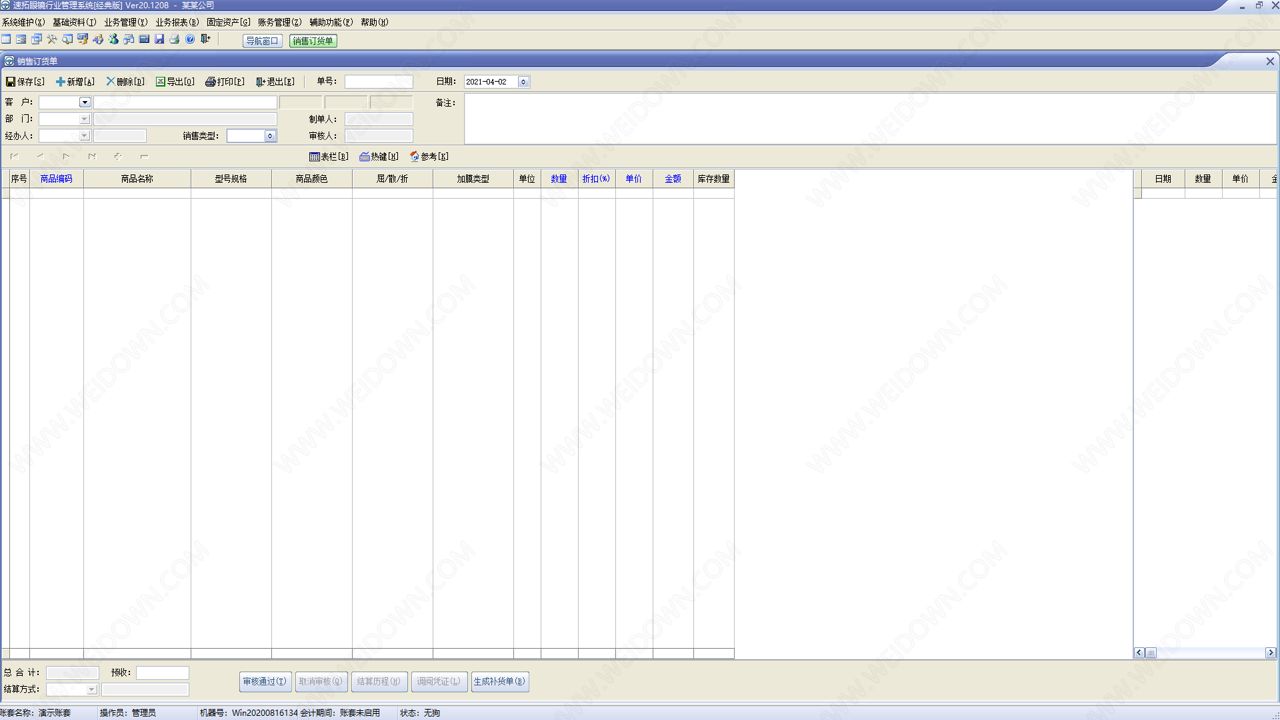Click the 折扣(%) column header

[596, 179]
